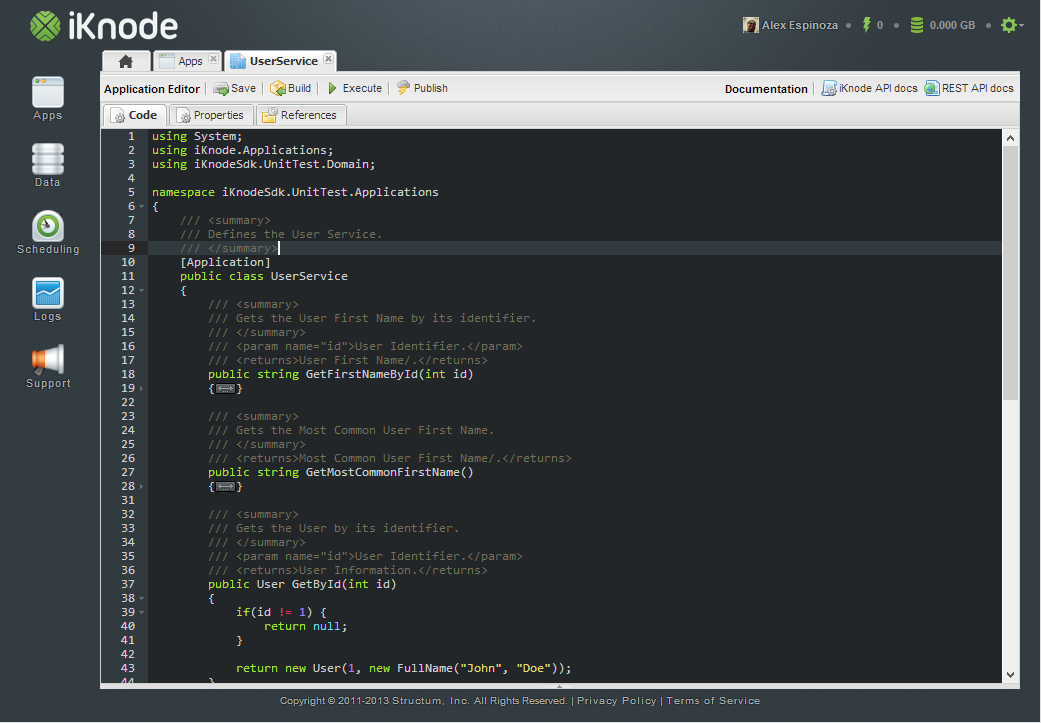Click 'UserService' class name in code
Viewport: 1041px width, 723px height.
pyautogui.click(x=309, y=276)
